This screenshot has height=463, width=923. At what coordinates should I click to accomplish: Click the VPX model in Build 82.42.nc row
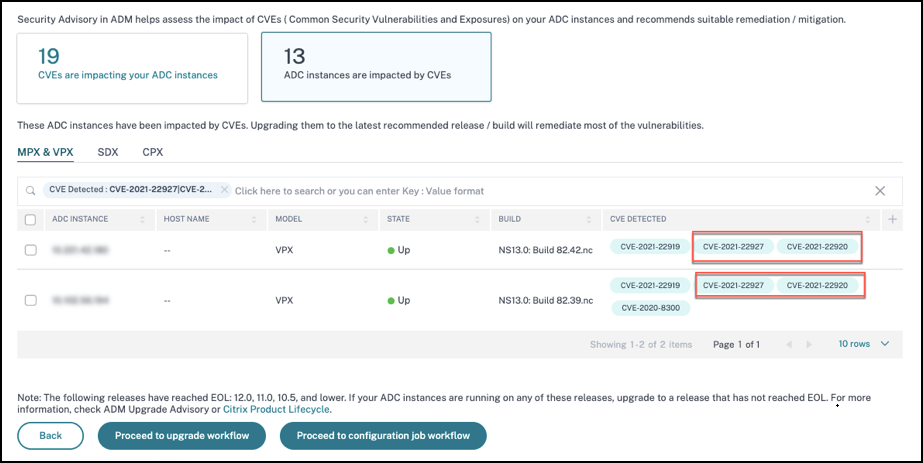[284, 250]
